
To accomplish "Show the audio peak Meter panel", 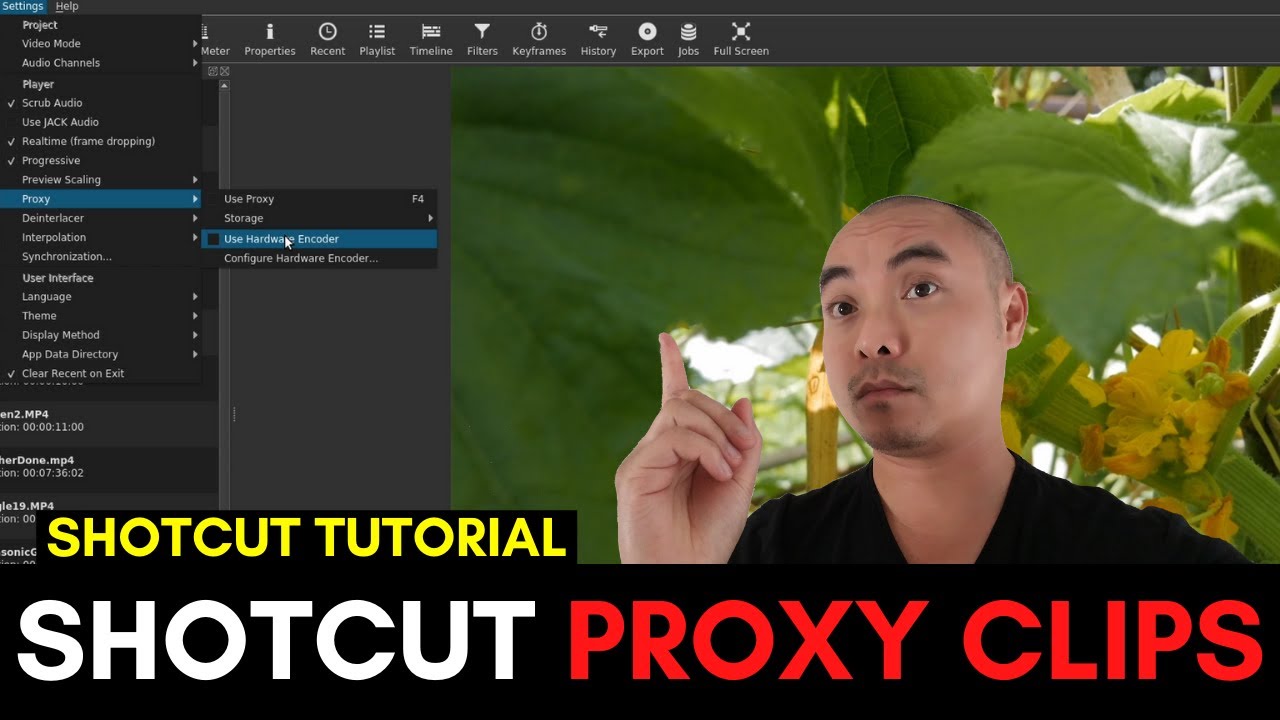I will [x=215, y=40].
